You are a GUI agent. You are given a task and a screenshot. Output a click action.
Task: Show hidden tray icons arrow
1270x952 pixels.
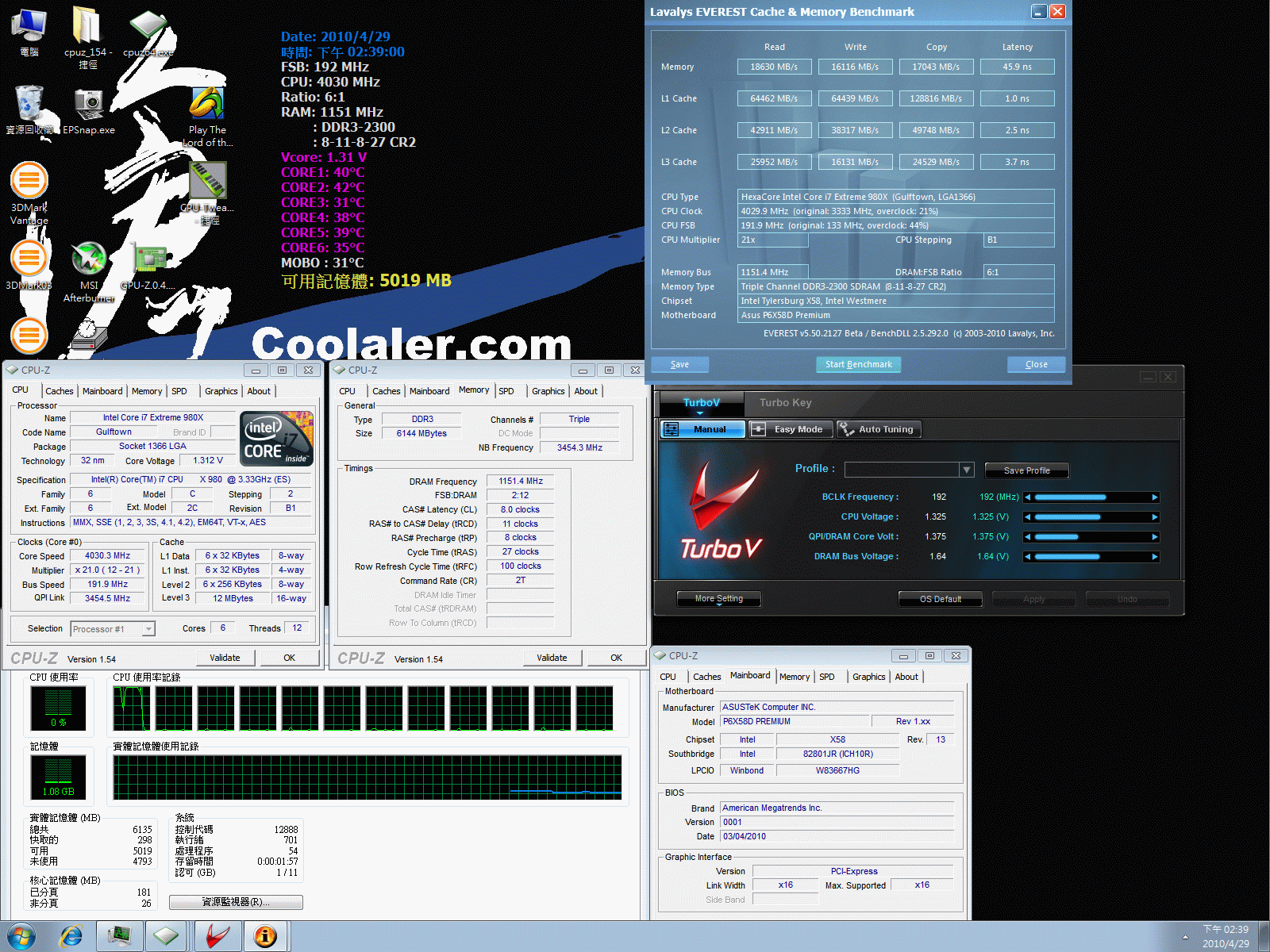click(1185, 937)
